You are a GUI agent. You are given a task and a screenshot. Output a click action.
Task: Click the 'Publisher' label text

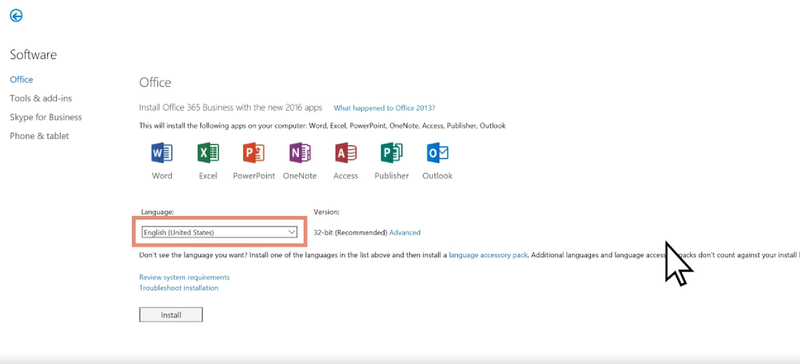coord(391,176)
